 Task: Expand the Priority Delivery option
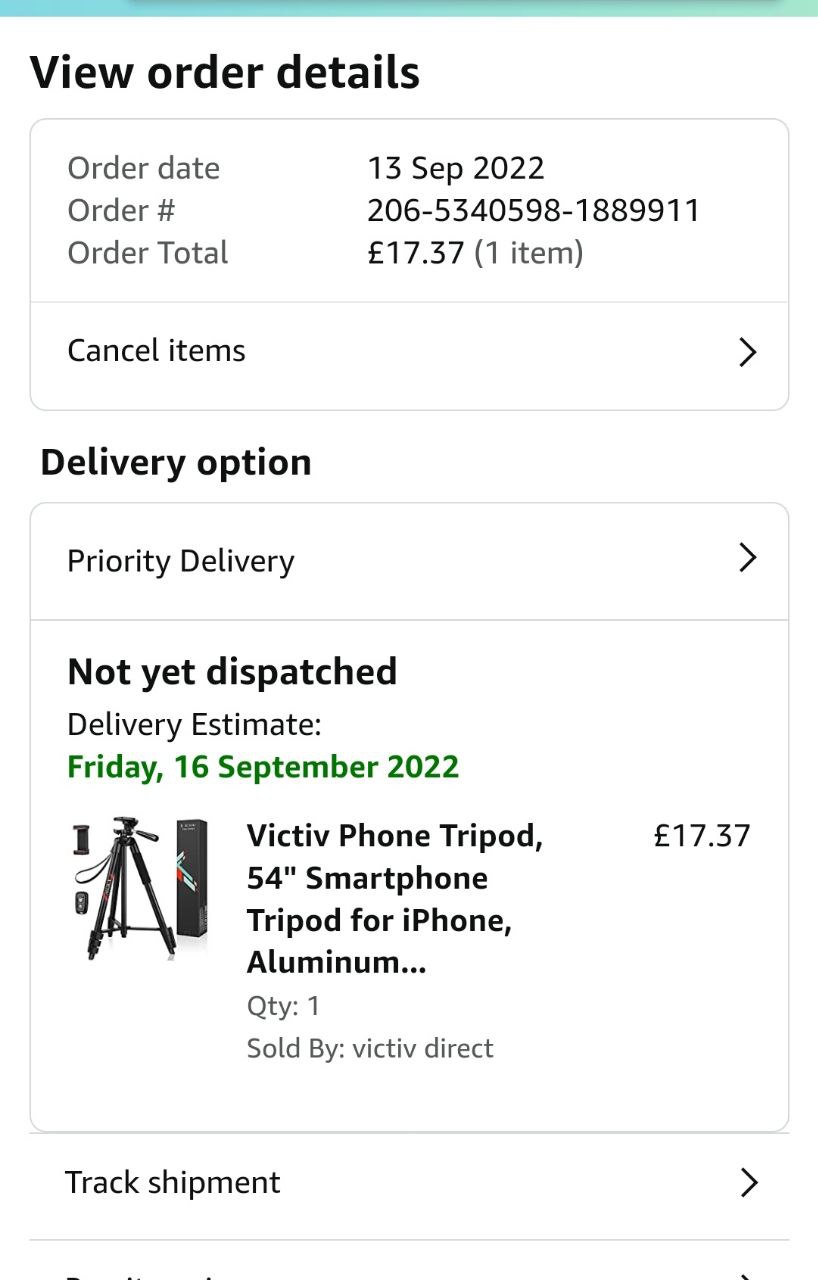(181, 561)
